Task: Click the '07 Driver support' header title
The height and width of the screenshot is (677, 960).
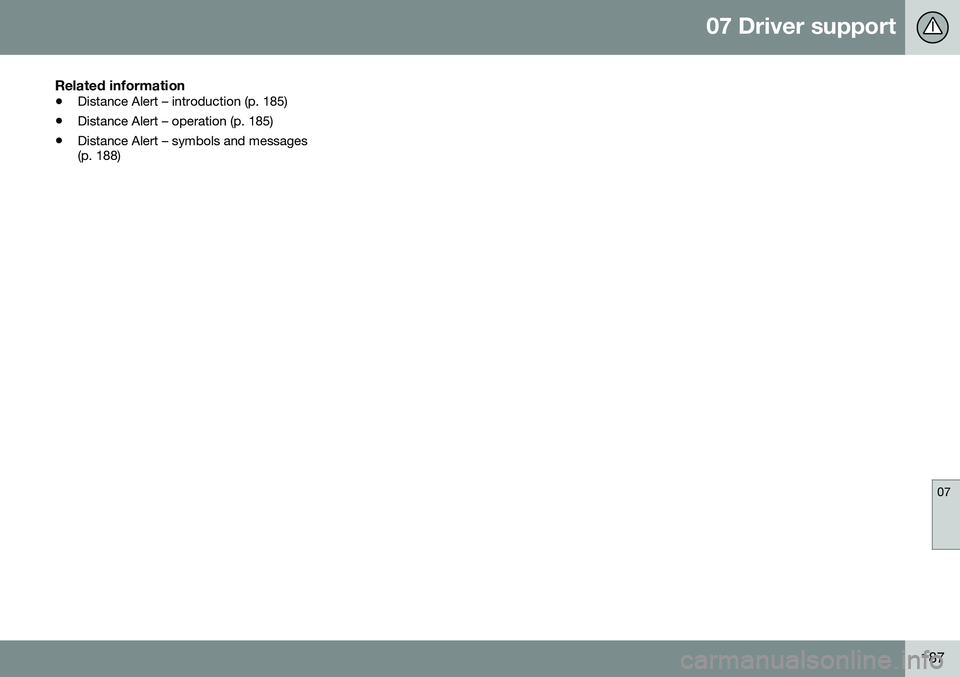Action: click(x=800, y=26)
